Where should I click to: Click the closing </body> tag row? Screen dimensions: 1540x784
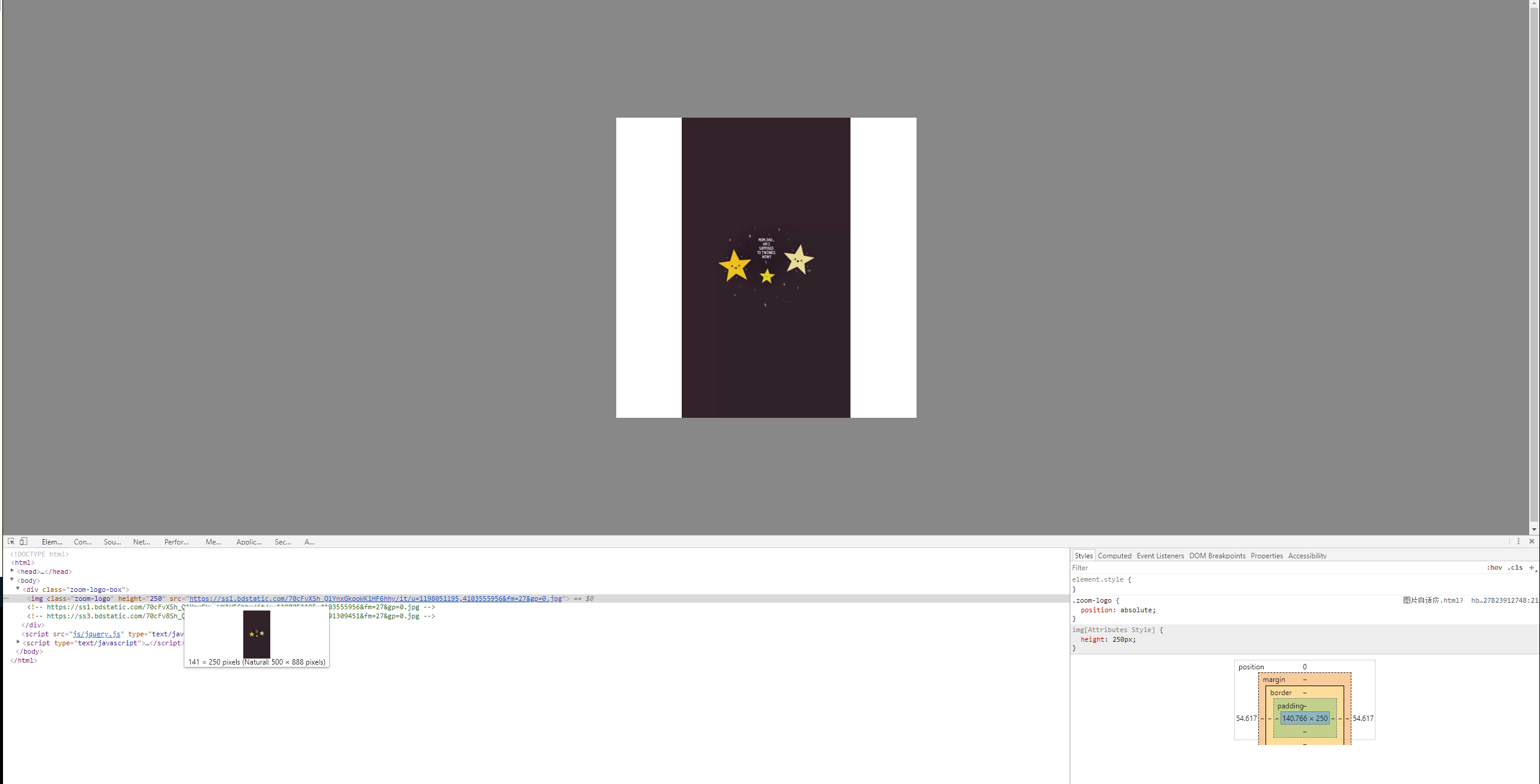click(29, 651)
